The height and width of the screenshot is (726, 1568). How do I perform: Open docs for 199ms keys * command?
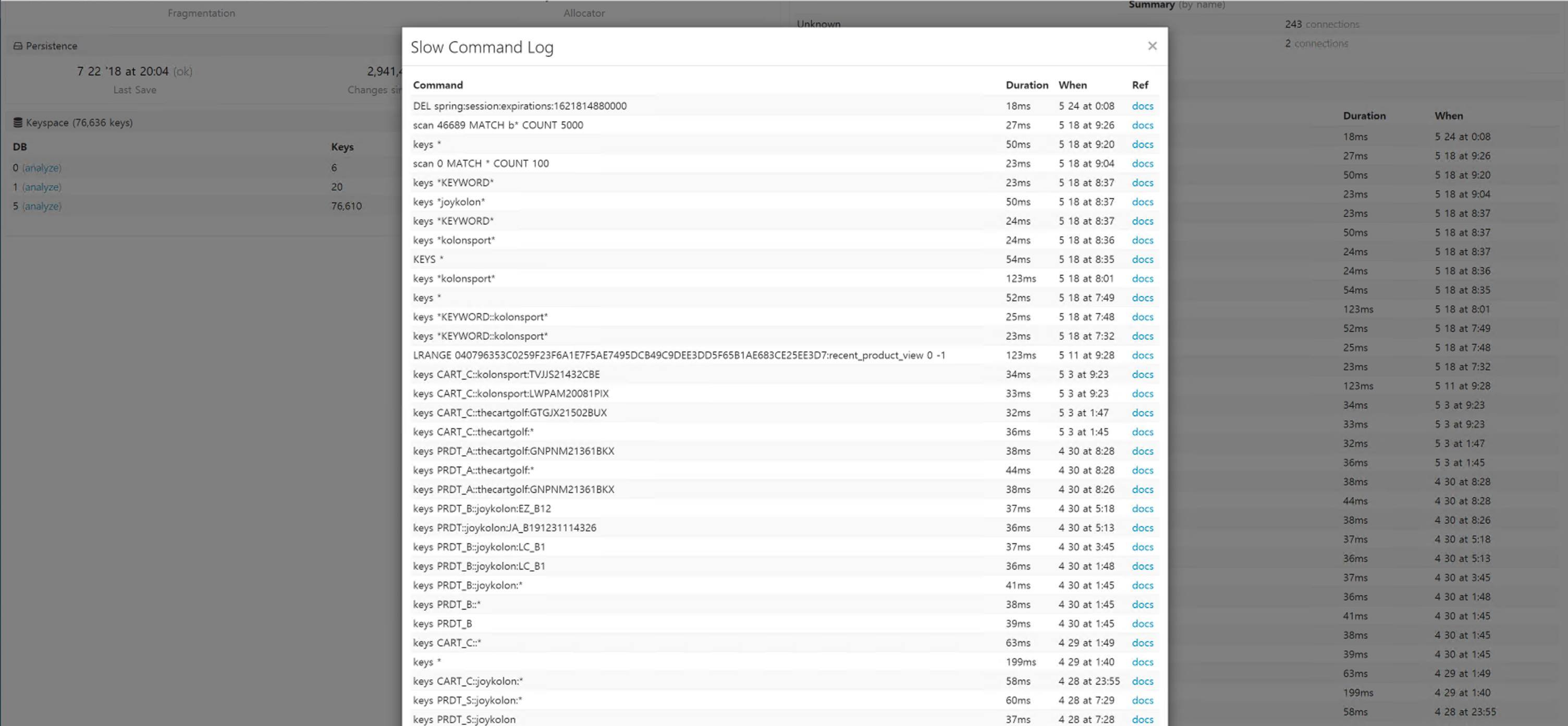click(x=1142, y=662)
